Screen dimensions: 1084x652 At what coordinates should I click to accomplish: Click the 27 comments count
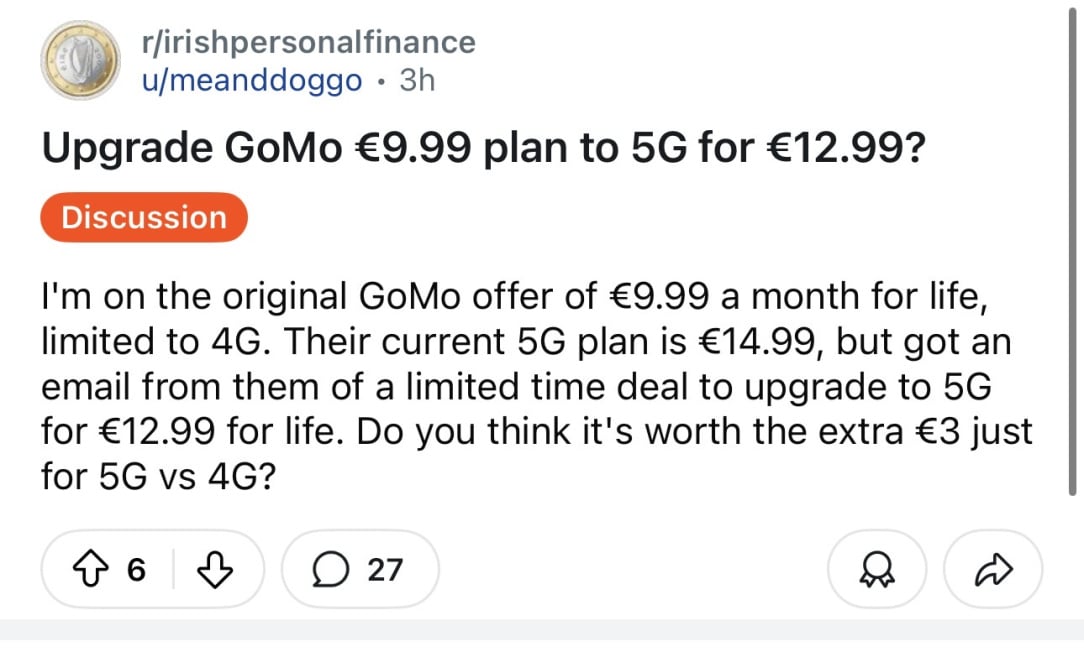[x=385, y=570]
